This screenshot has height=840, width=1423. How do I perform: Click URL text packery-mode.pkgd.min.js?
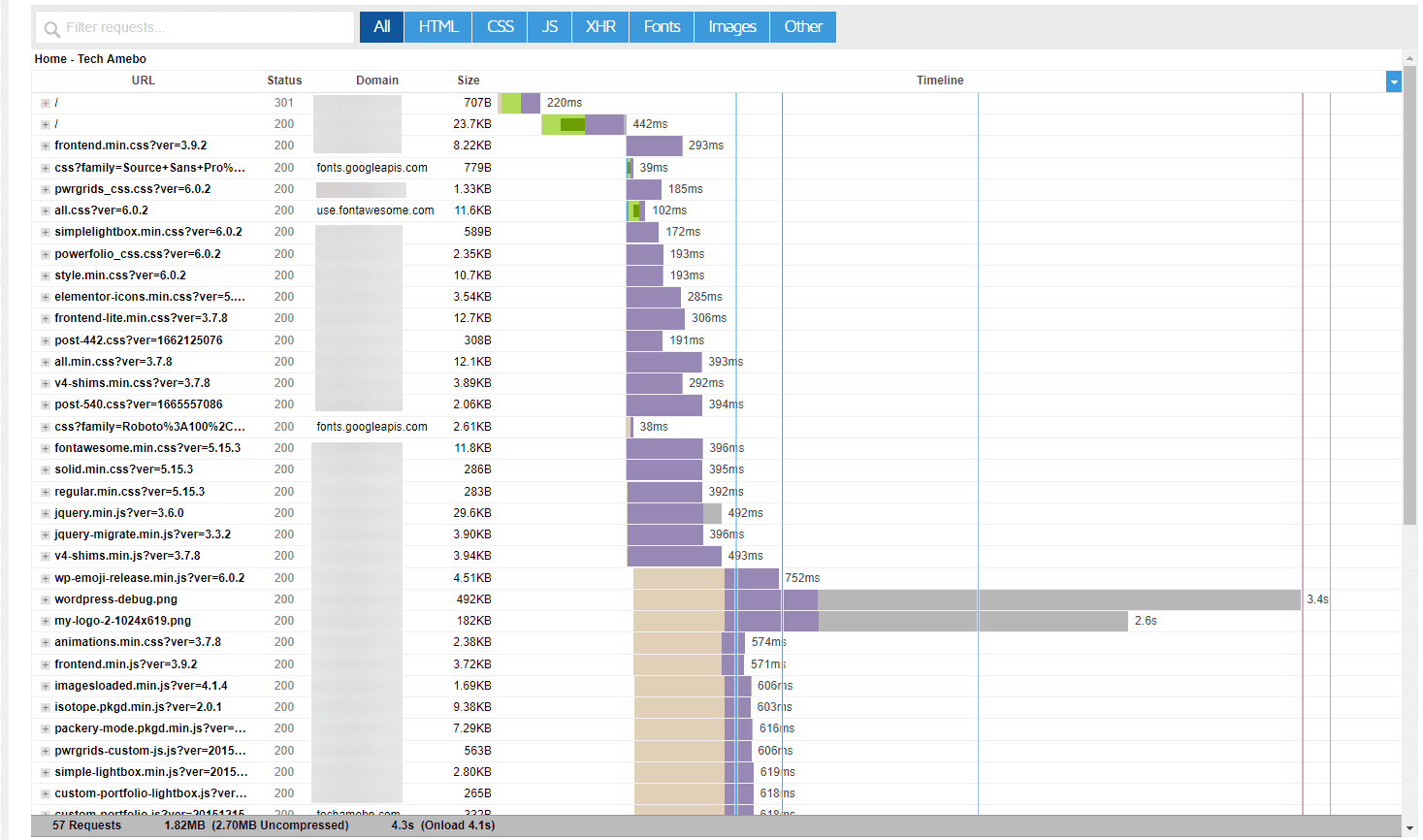pos(150,728)
